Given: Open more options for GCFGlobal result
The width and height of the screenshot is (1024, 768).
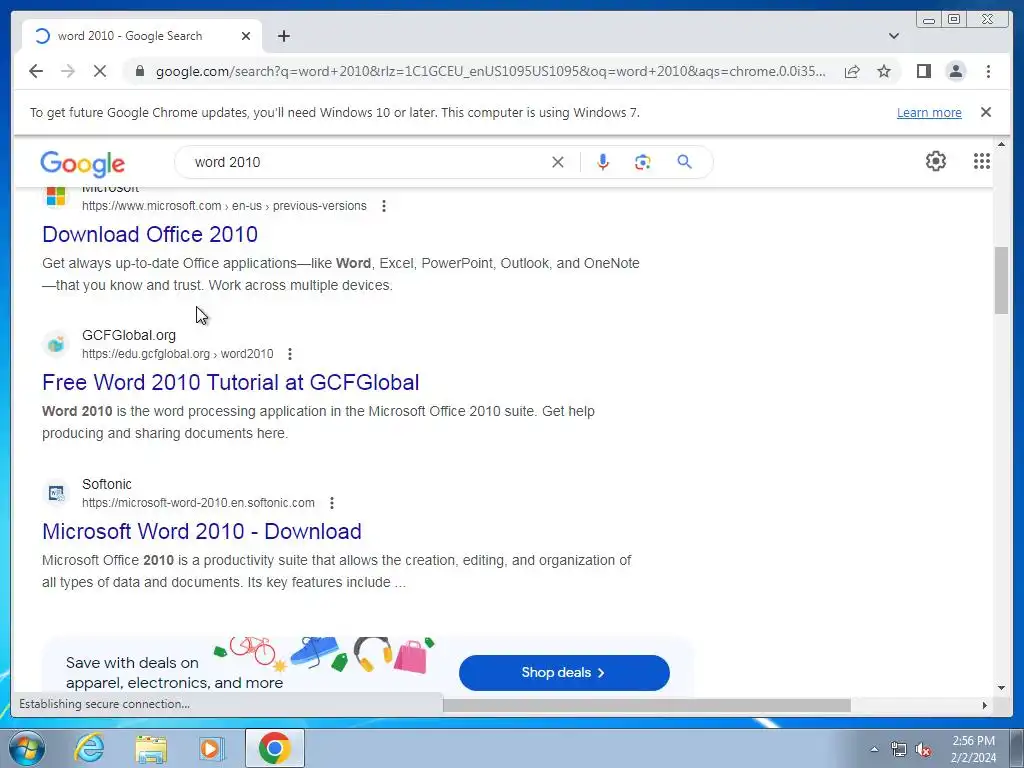Looking at the screenshot, I should coord(290,354).
